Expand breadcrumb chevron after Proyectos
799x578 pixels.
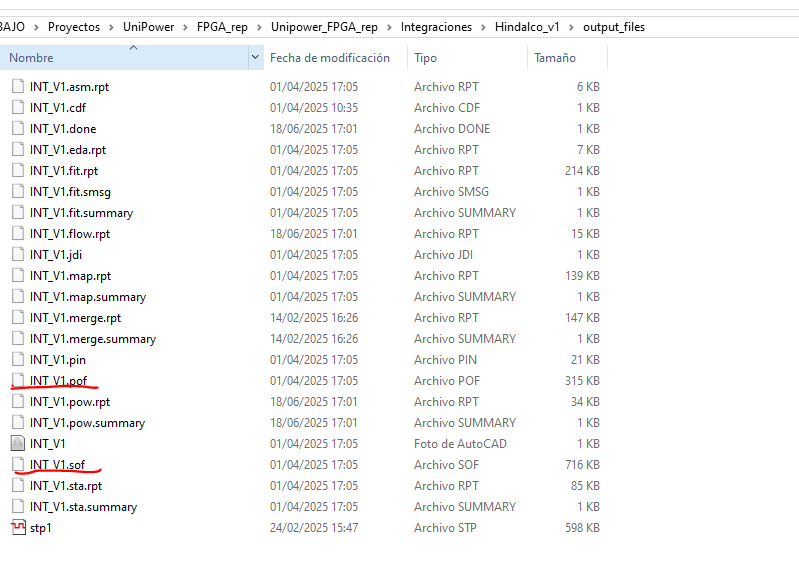[111, 27]
